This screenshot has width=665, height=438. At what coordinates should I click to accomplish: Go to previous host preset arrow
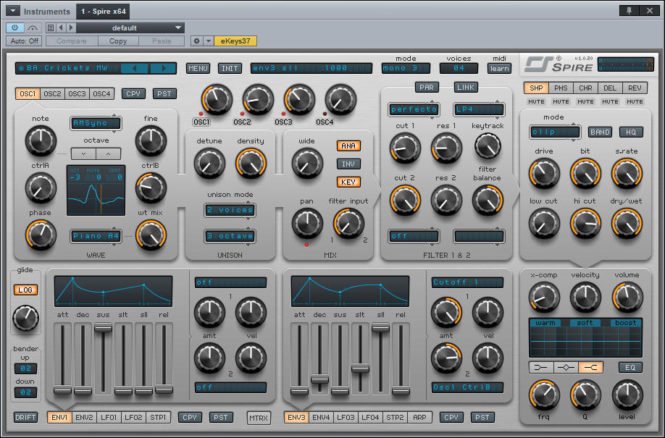61,28
